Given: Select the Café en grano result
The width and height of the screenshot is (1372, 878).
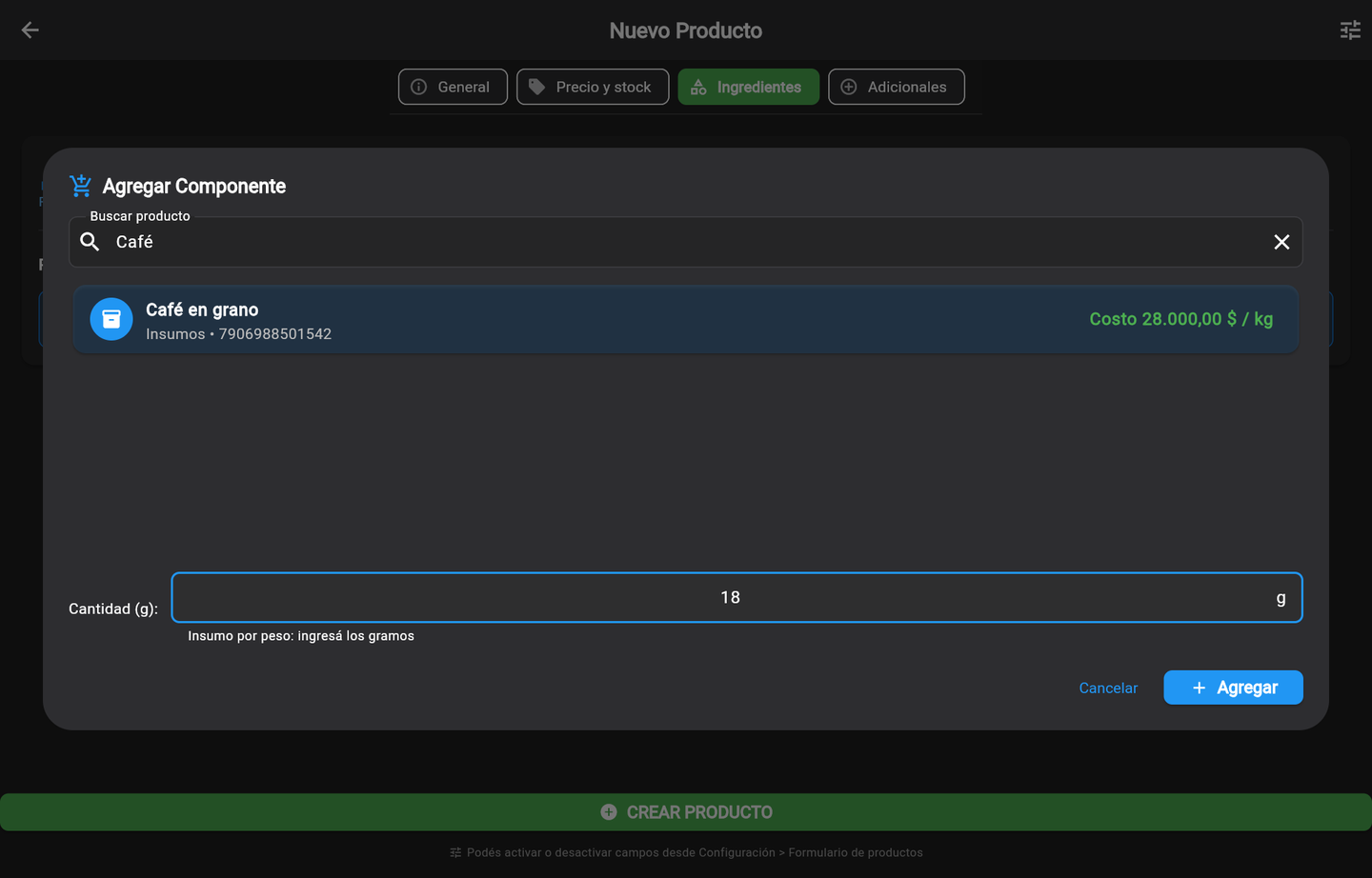Looking at the screenshot, I should coord(686,320).
